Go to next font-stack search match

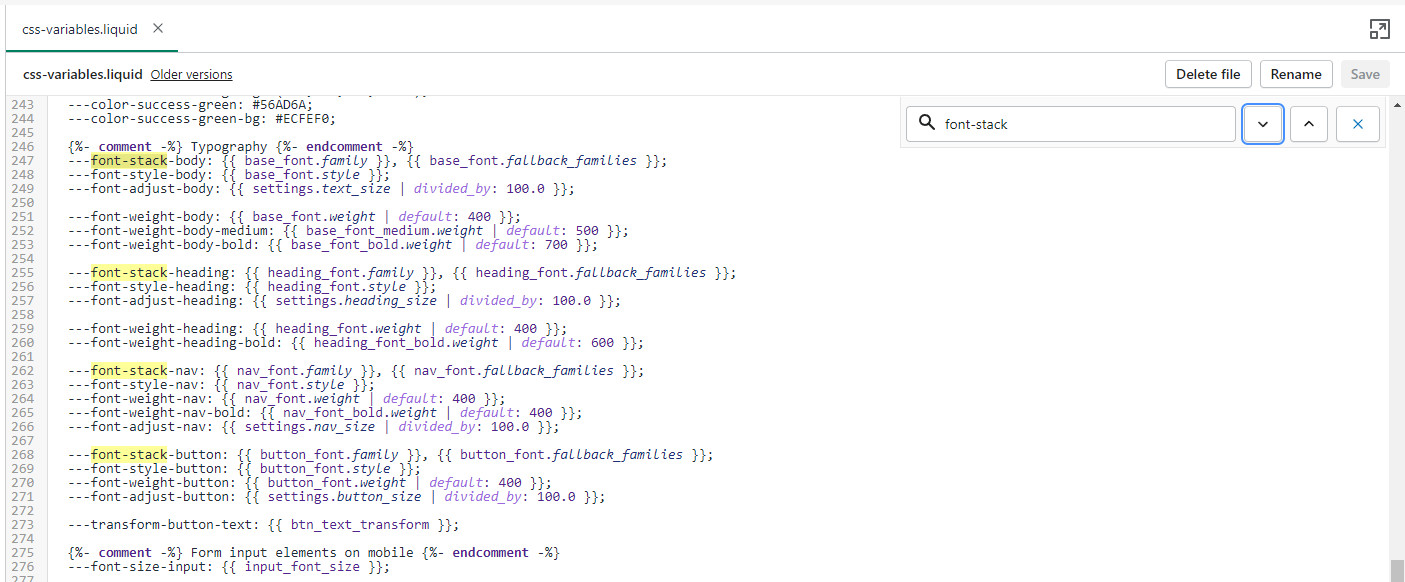1263,124
